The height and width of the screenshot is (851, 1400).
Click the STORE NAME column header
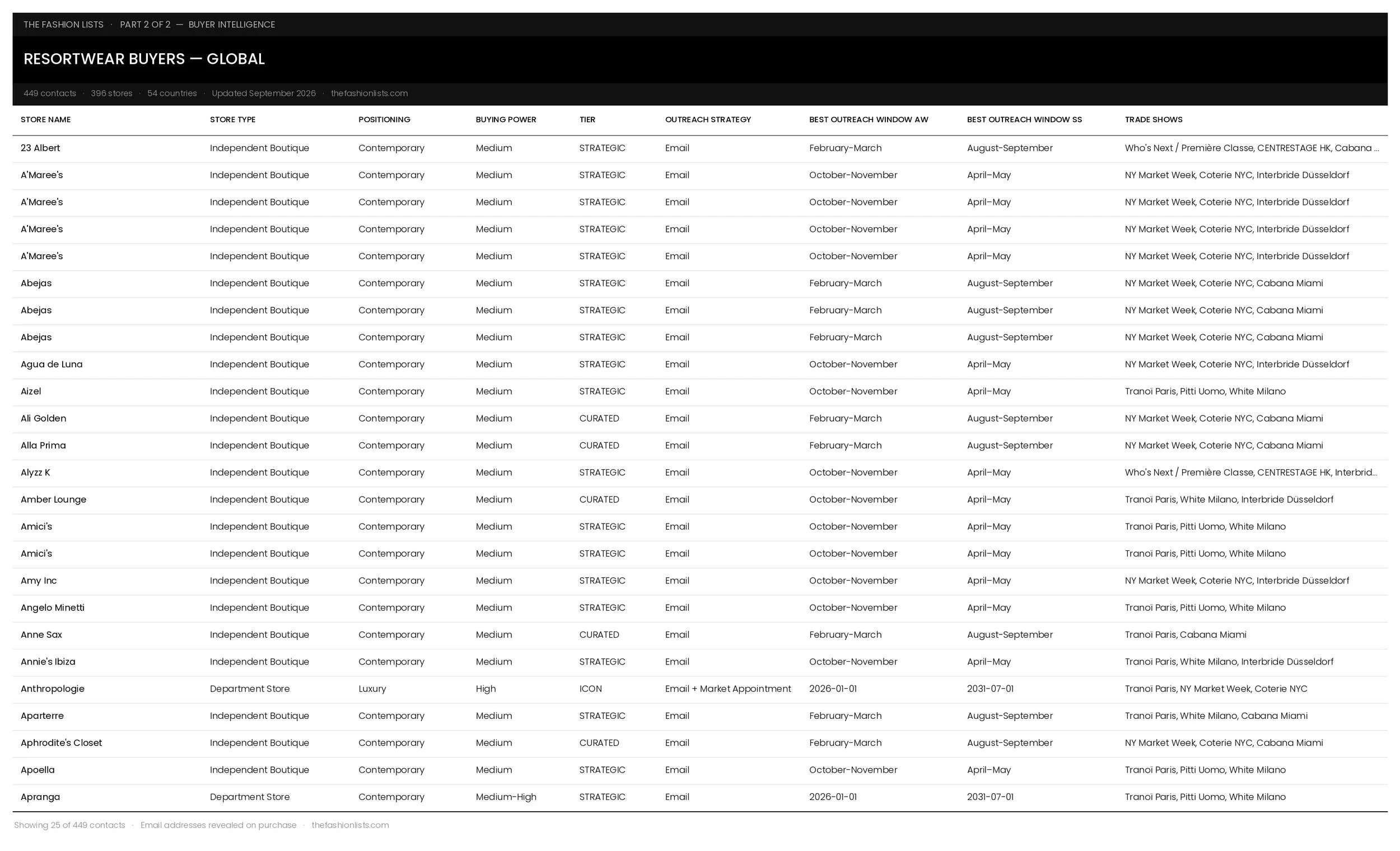(x=45, y=119)
